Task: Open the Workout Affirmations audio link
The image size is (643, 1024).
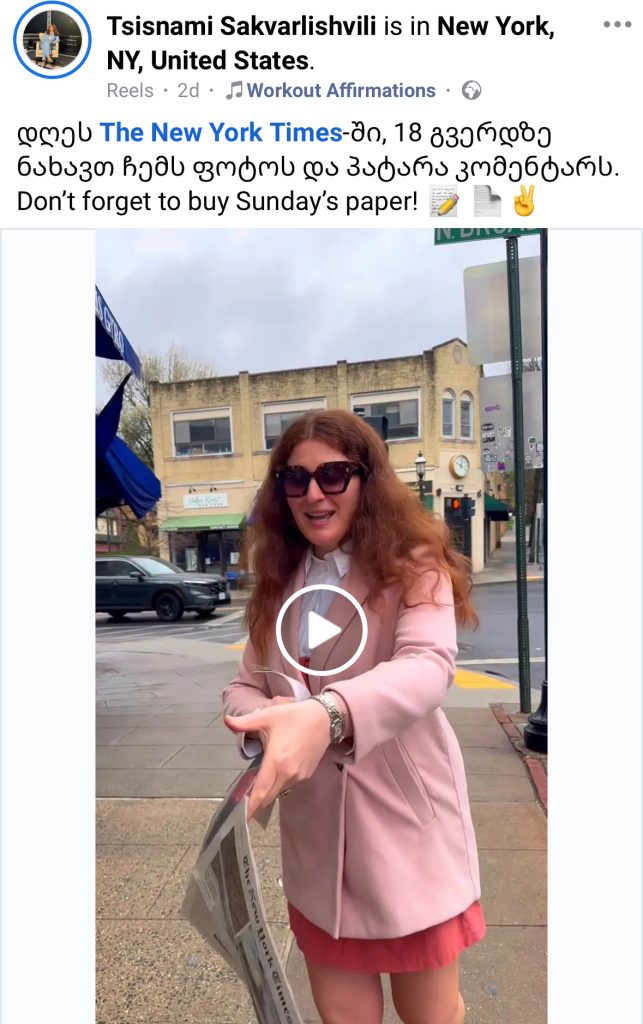Action: pos(341,90)
